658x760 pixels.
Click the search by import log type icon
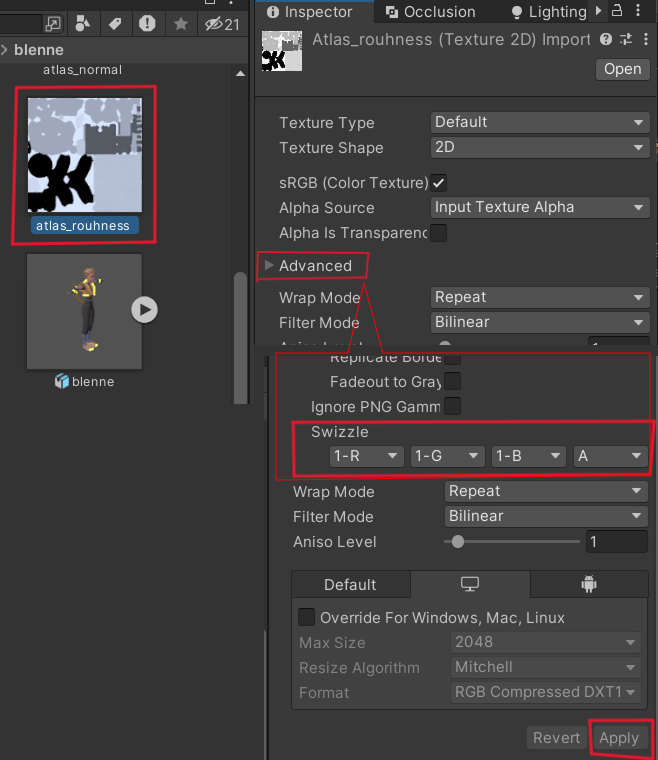147,23
